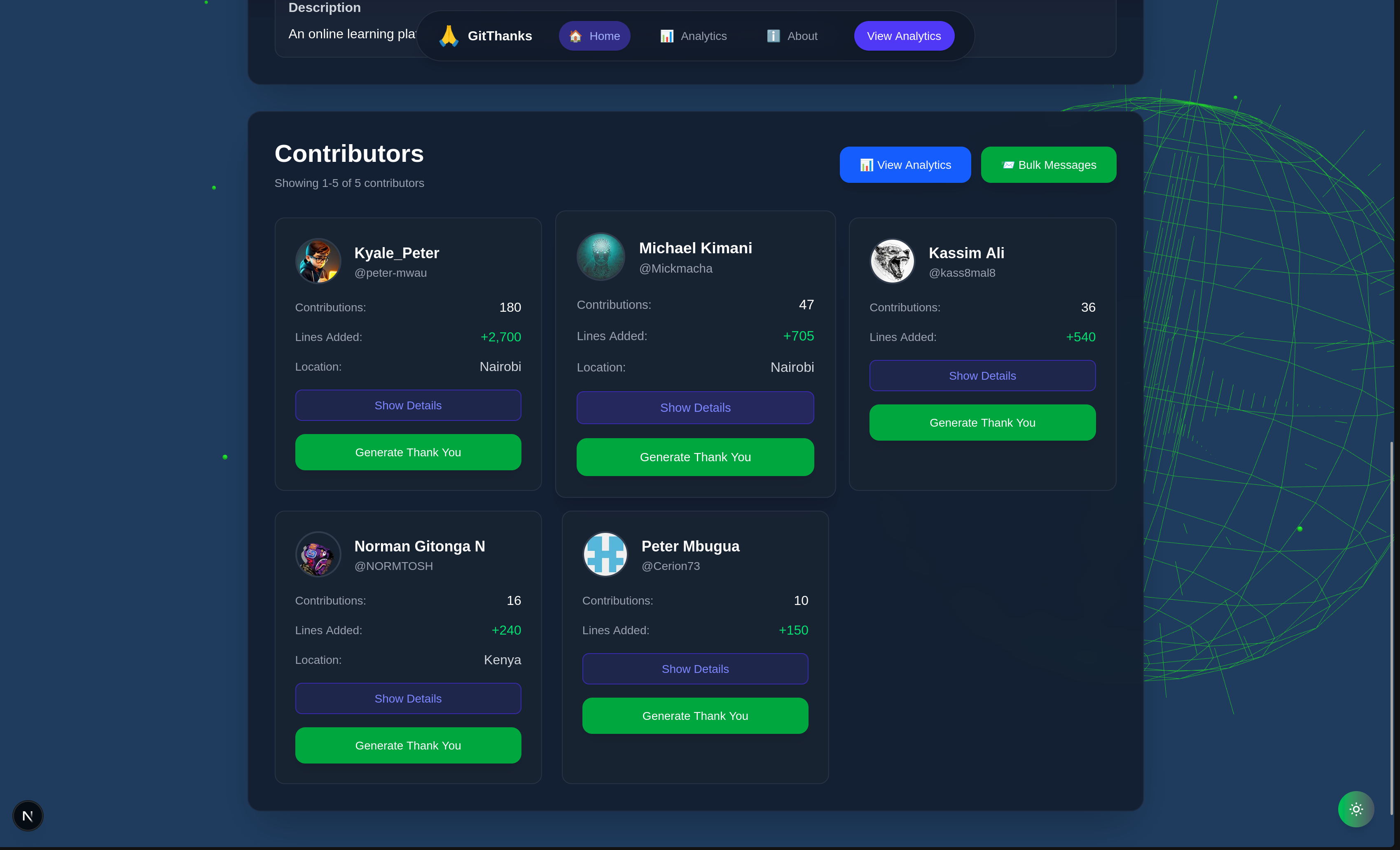Click the GitThanks praying hands logo

coord(448,36)
